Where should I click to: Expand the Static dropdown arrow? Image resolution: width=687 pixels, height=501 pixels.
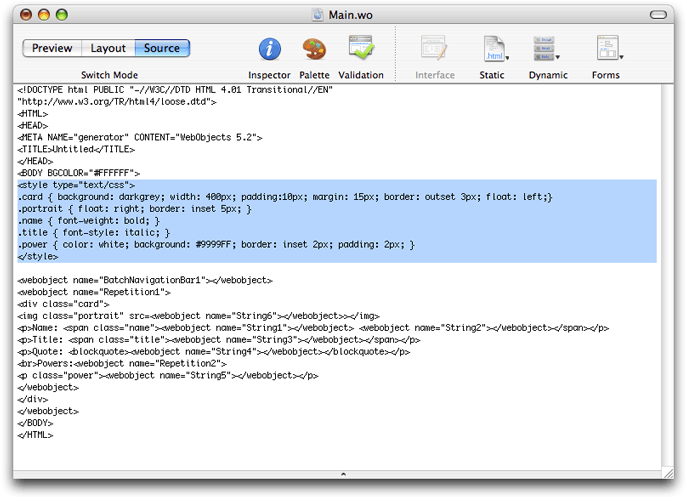508,58
